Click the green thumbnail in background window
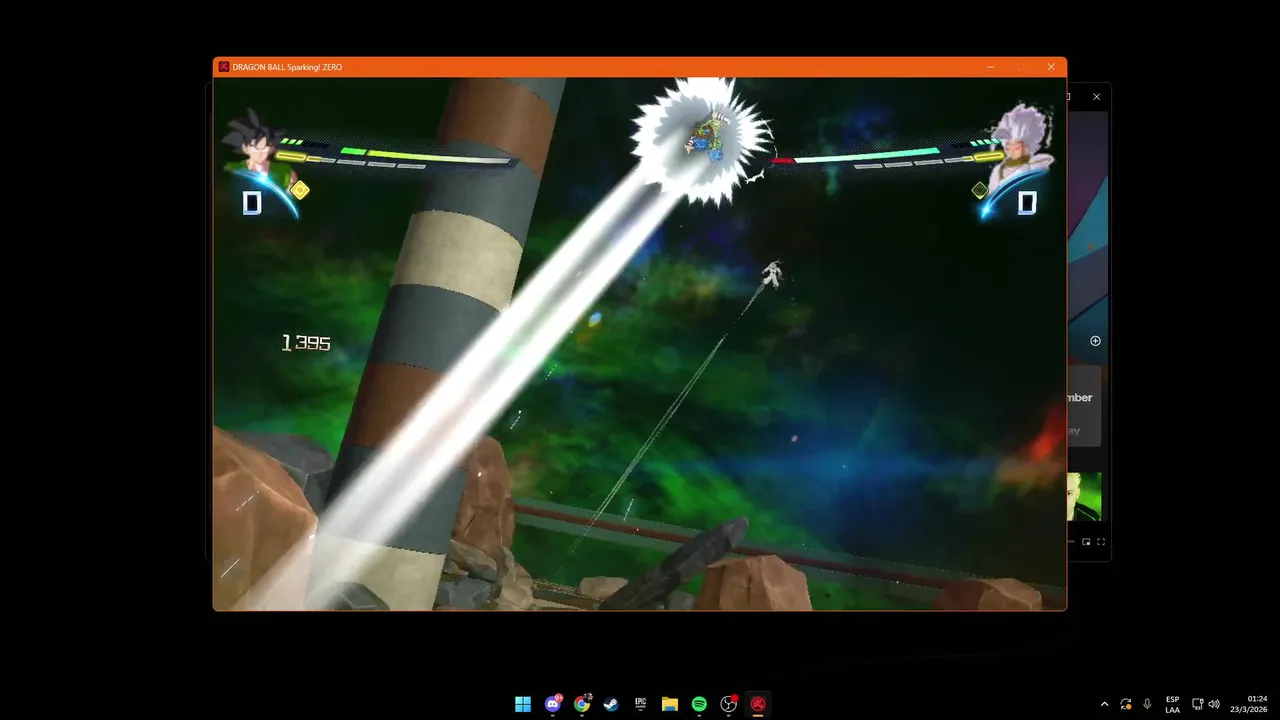 point(1084,497)
